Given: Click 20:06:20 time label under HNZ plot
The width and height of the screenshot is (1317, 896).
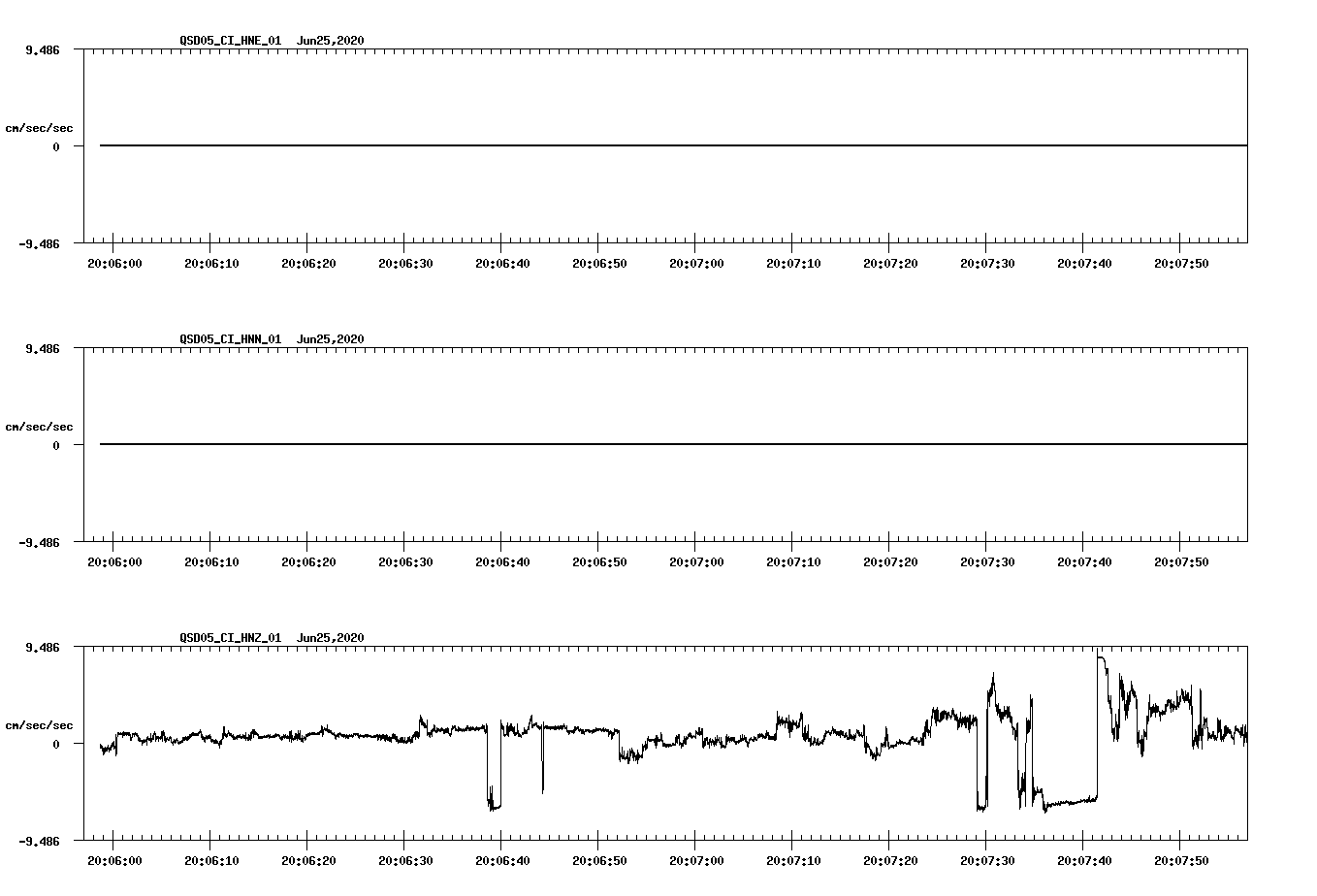Looking at the screenshot, I should 308,860.
